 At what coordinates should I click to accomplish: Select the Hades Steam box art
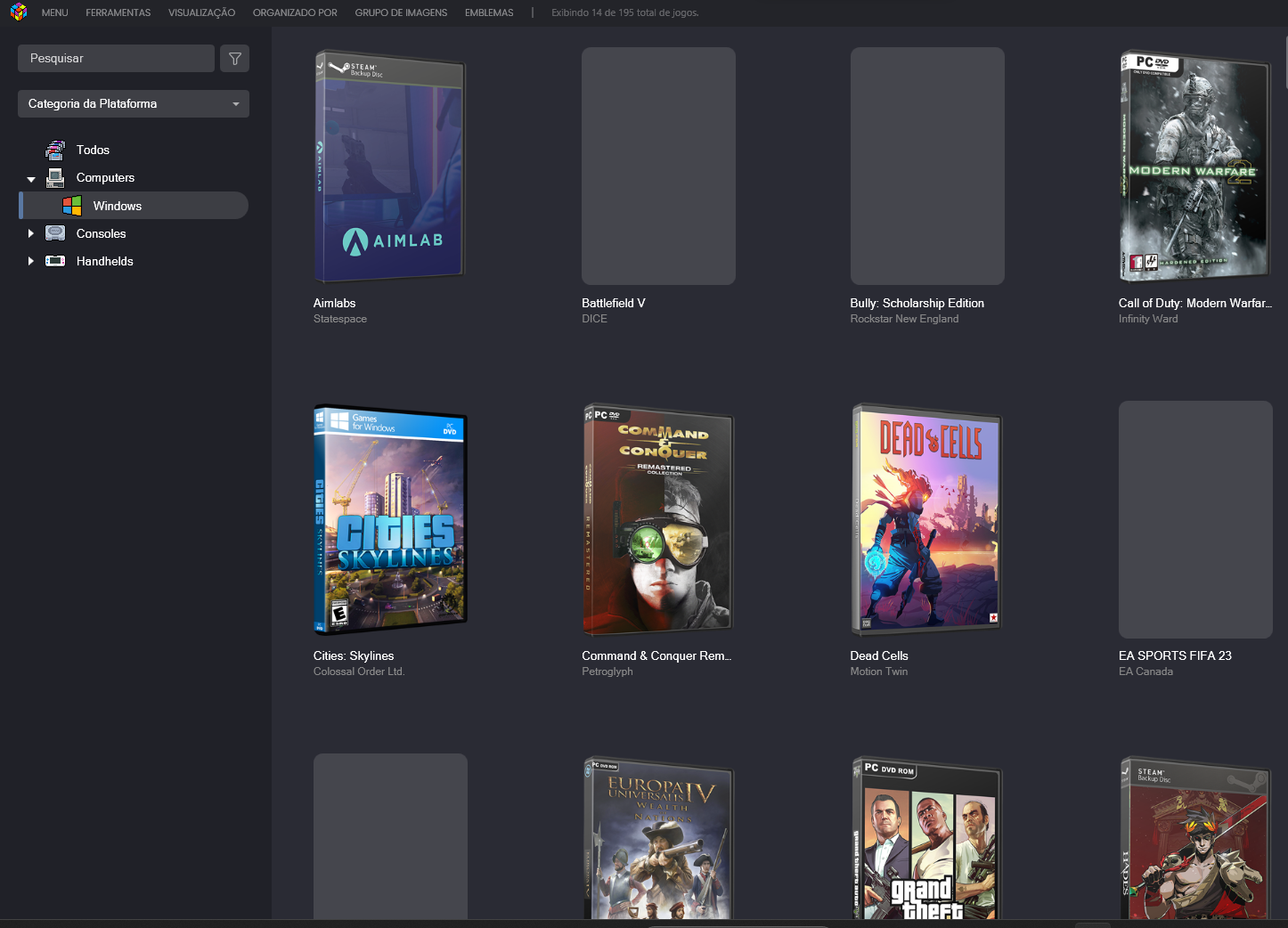1195,837
